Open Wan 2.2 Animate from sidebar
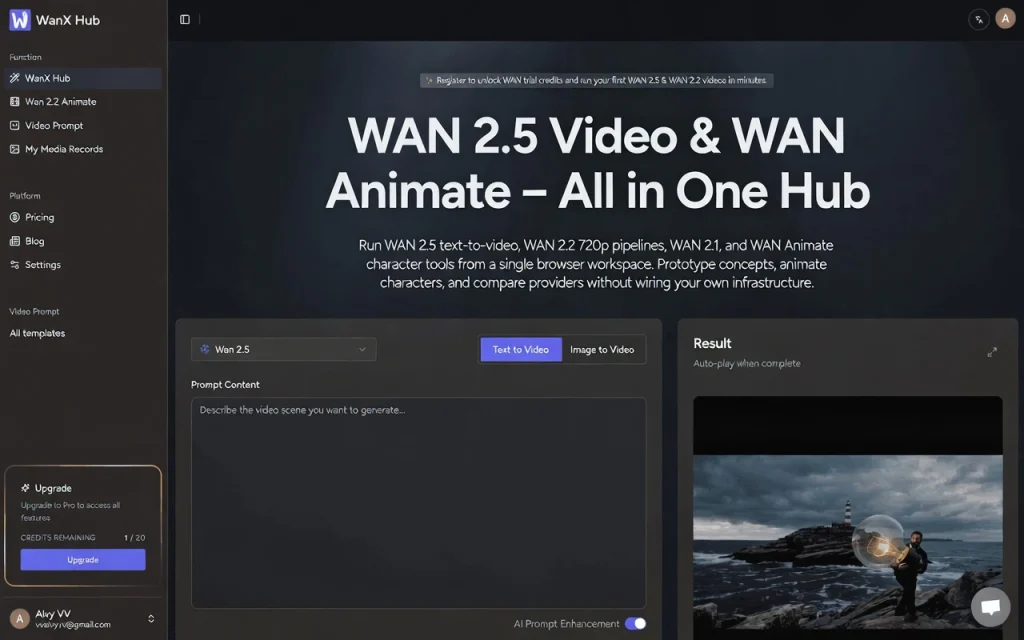 tap(60, 102)
